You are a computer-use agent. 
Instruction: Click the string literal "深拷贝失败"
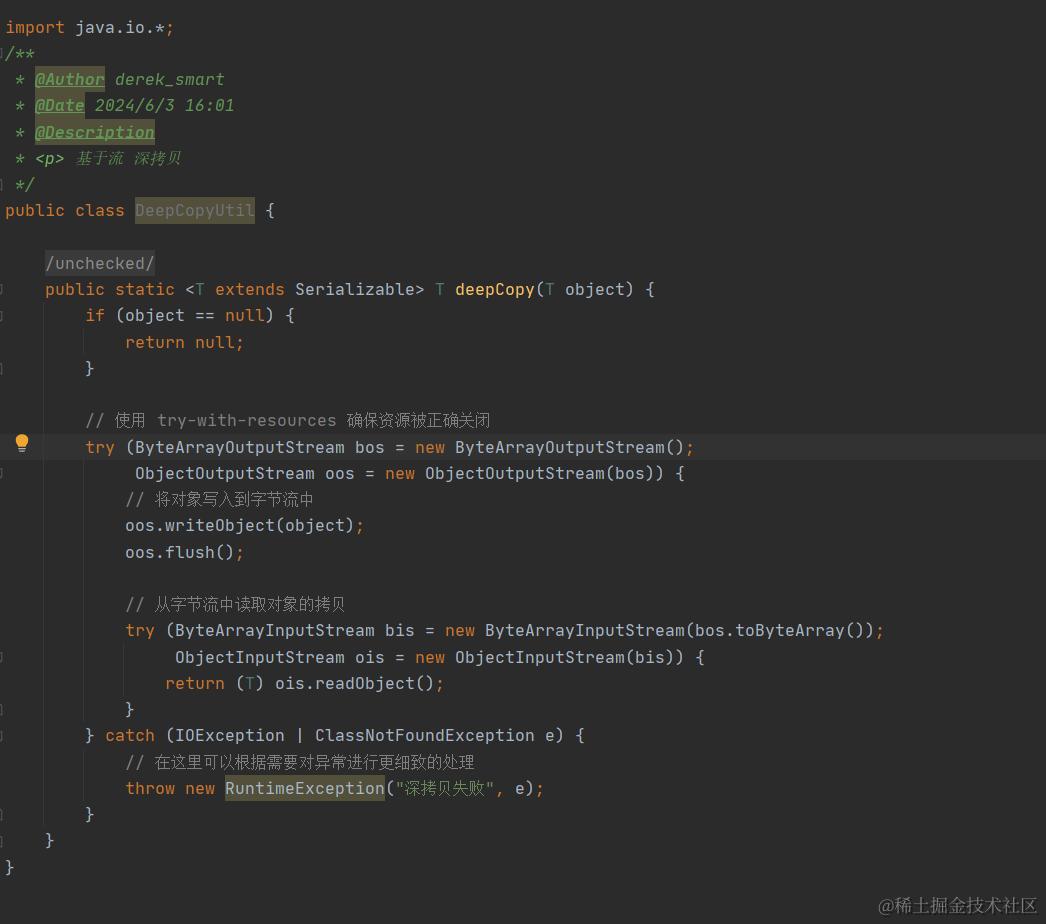tap(444, 789)
